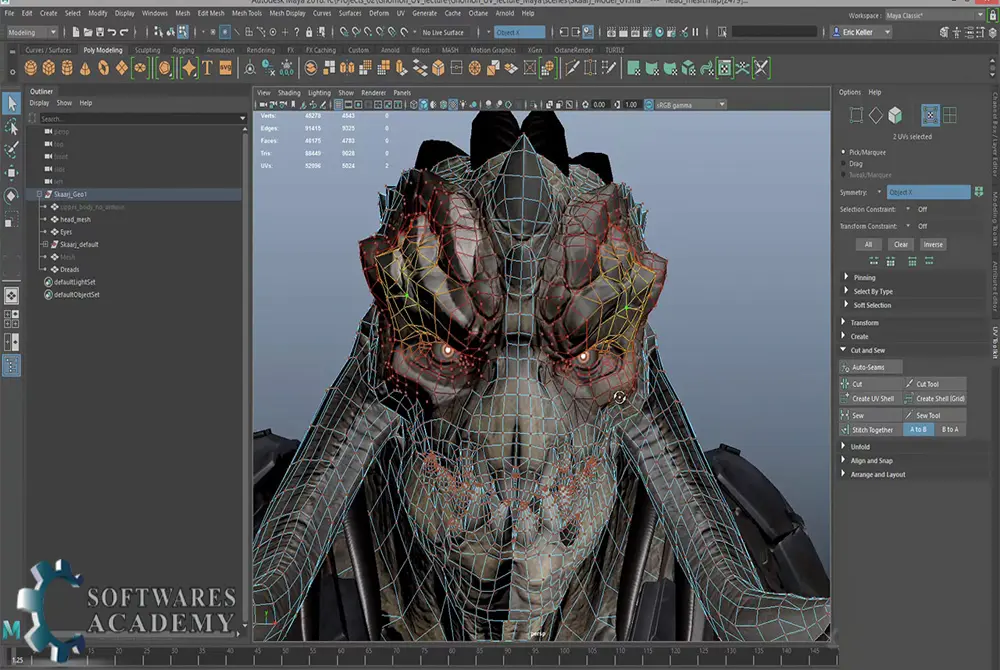Click the Cut Tool button
The width and height of the screenshot is (1000, 670).
(934, 384)
